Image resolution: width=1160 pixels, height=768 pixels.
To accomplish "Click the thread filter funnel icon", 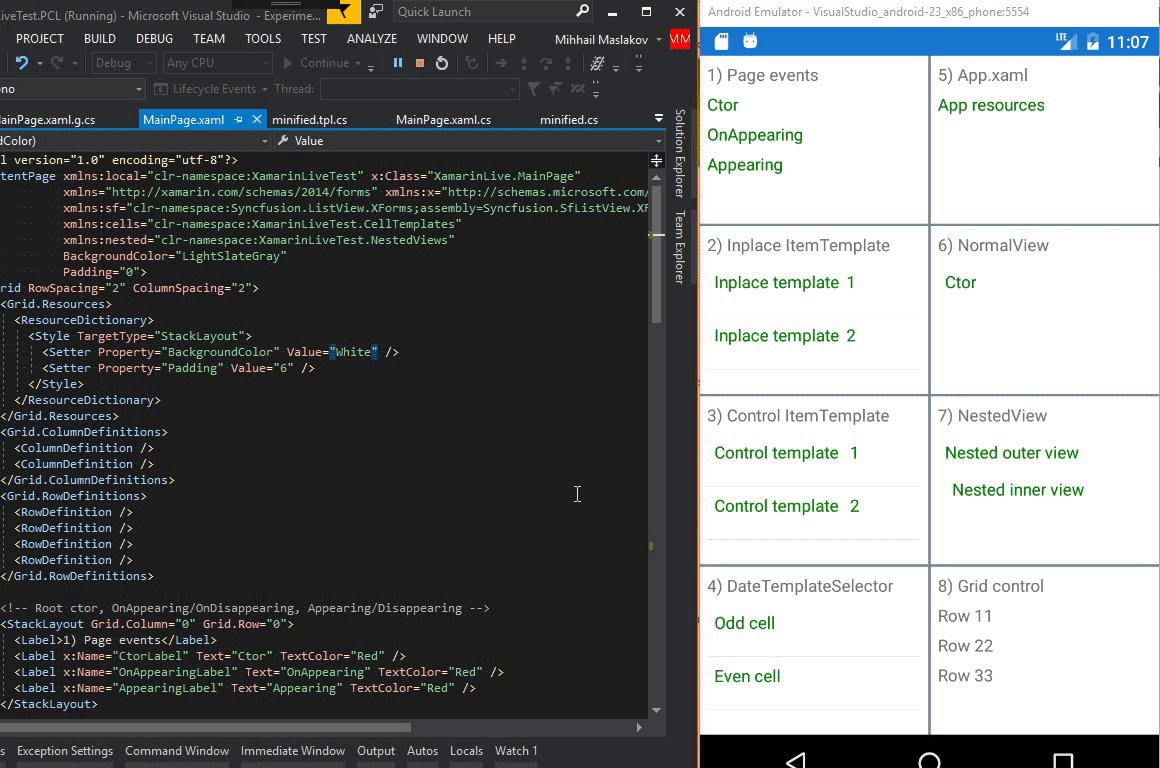I will tap(533, 89).
